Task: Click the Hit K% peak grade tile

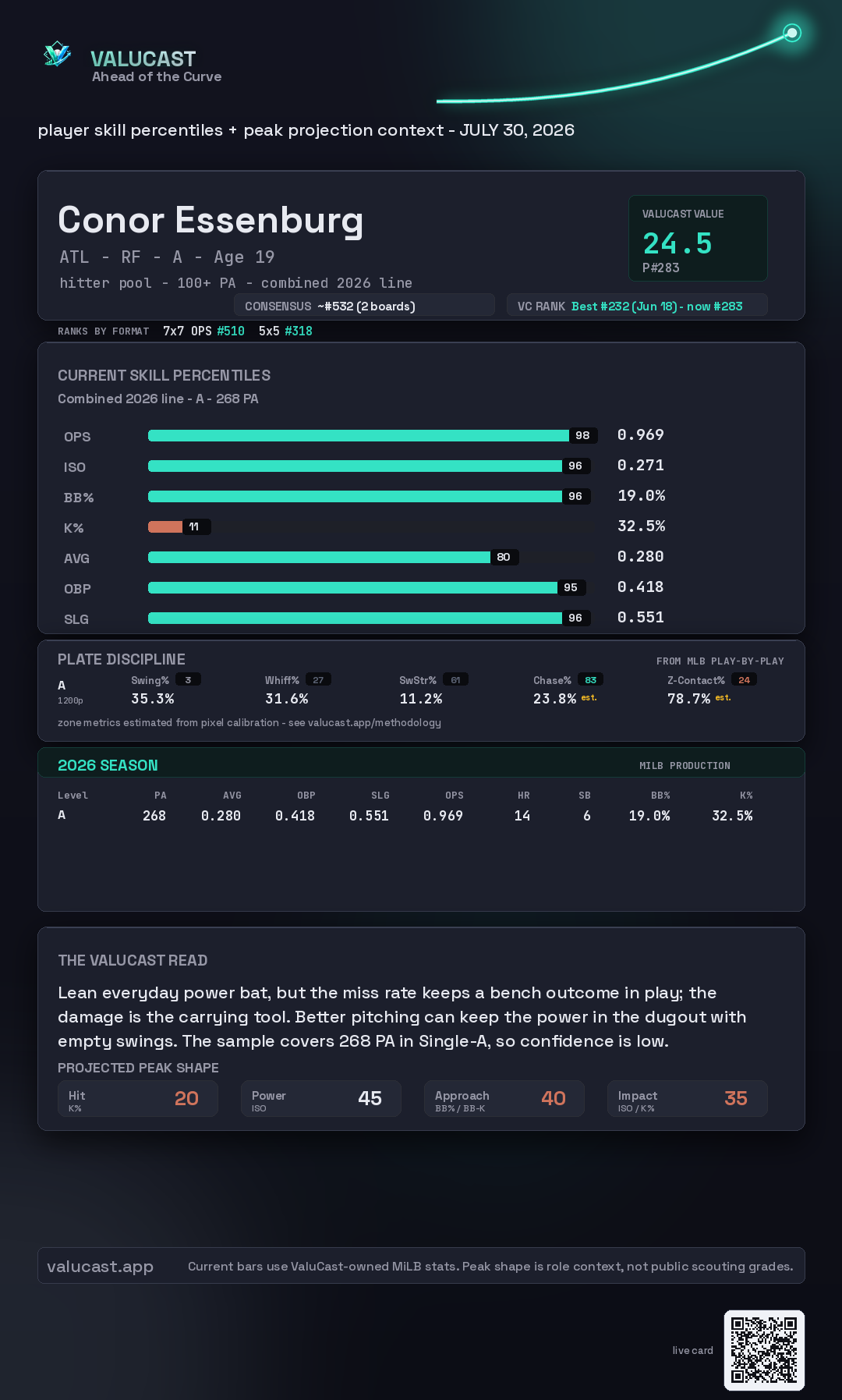Action: click(x=138, y=1098)
